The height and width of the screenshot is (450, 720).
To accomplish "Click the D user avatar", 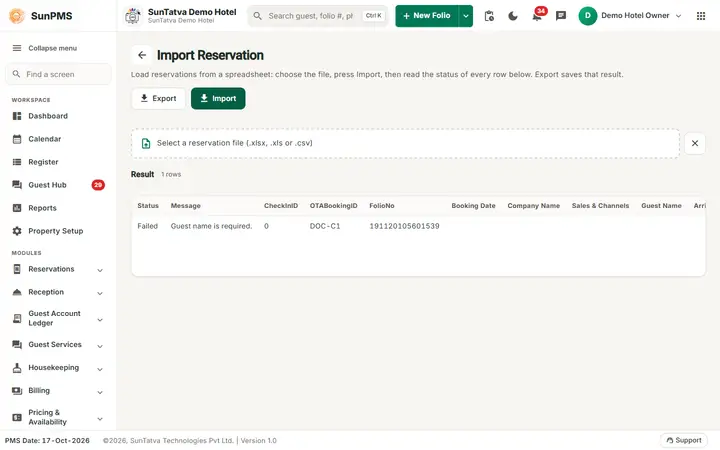I will (588, 16).
